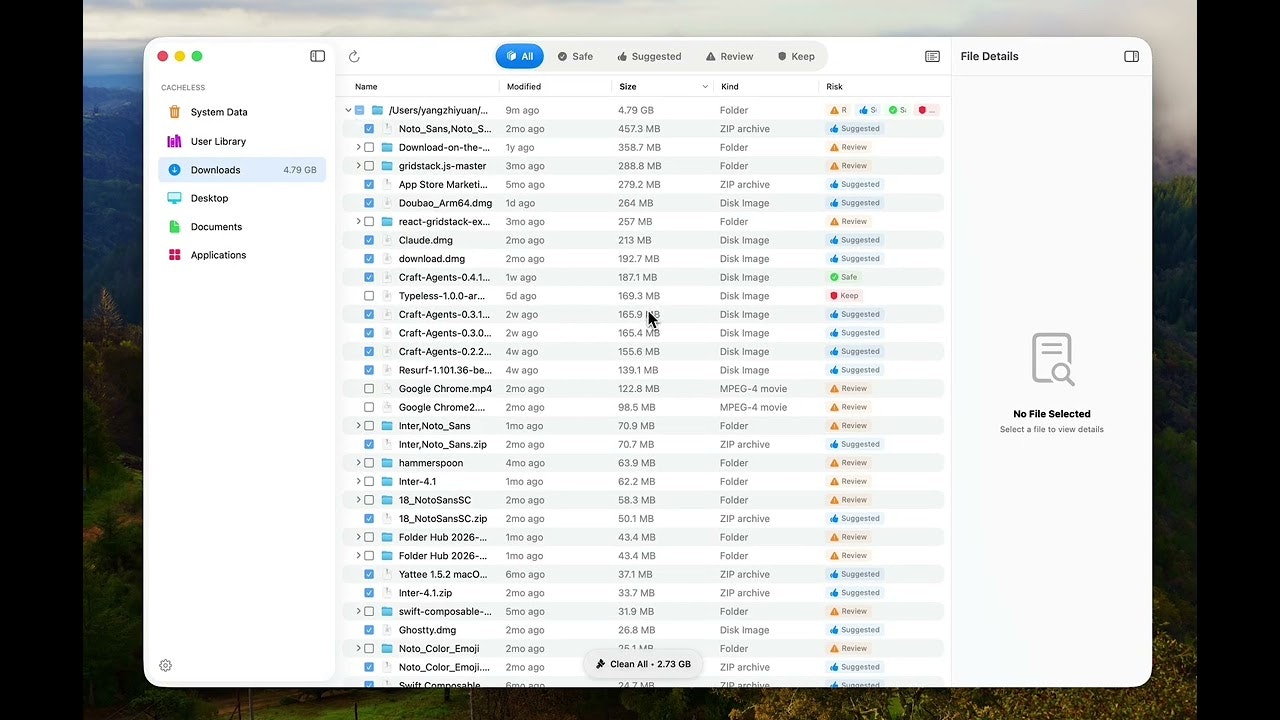Uncheck the App Store Marketi... checkbox
The width and height of the screenshot is (1280, 720).
(369, 185)
